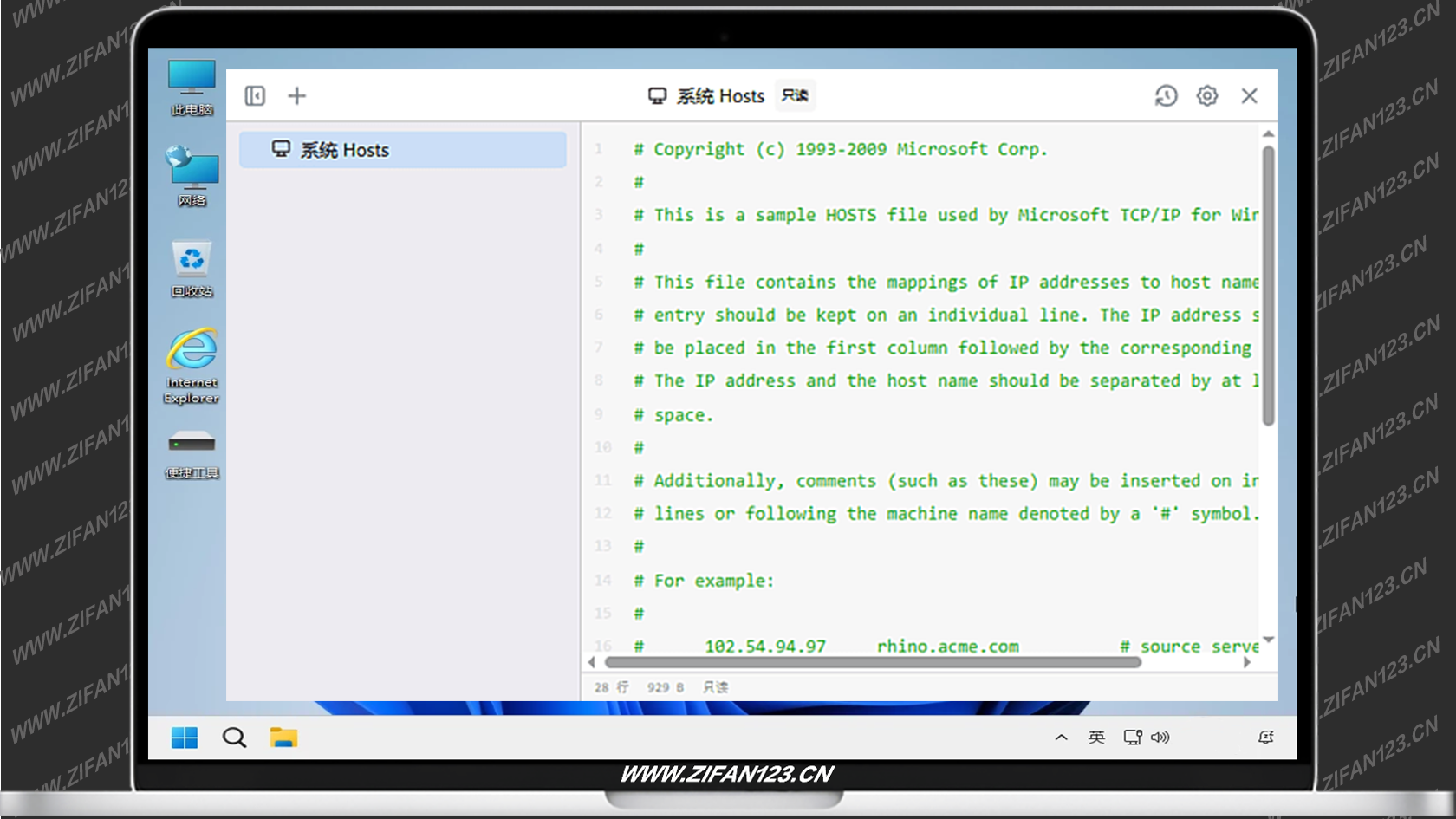Open 此电脑 desktop icon
The image size is (1456, 819).
pos(192,88)
